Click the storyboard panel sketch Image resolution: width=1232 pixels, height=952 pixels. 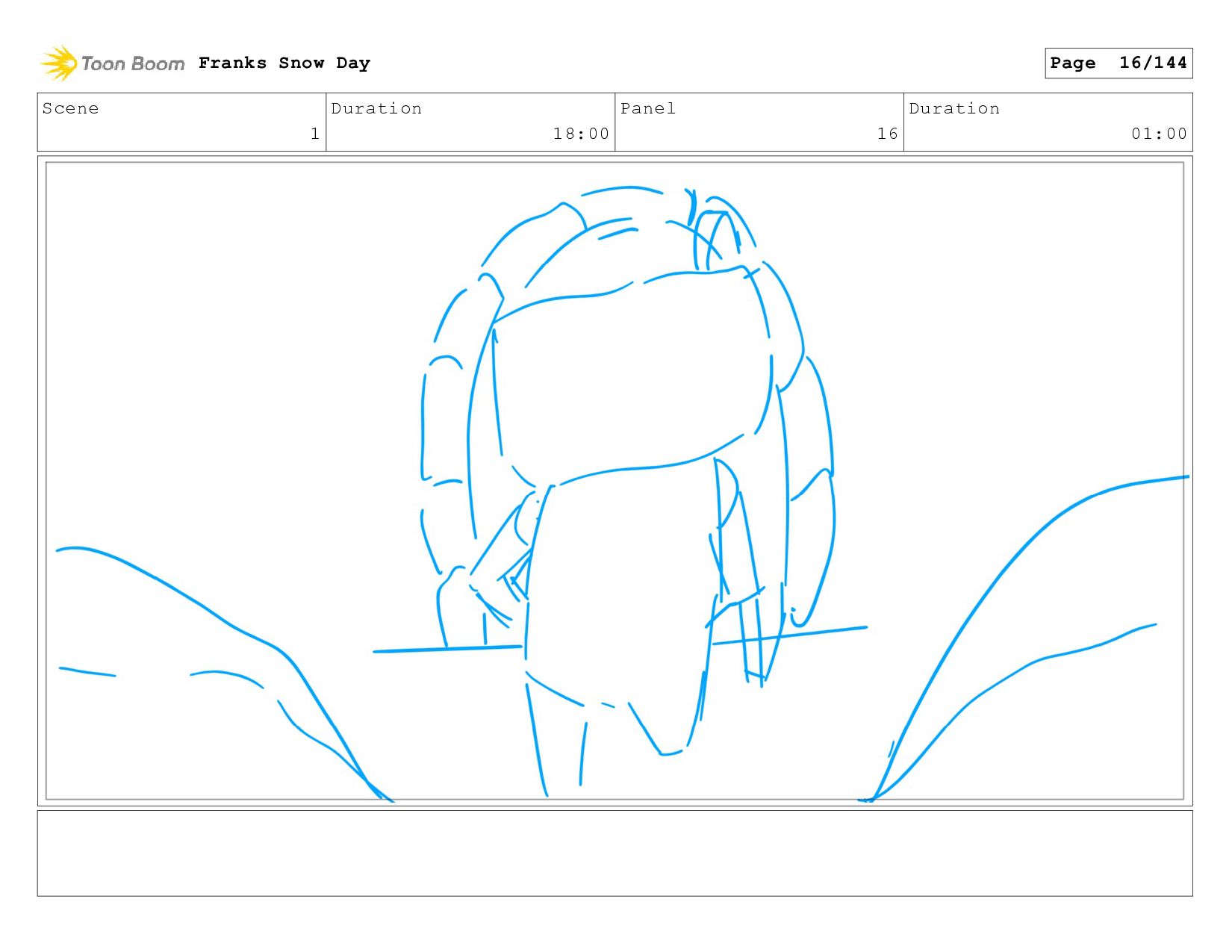(615, 481)
